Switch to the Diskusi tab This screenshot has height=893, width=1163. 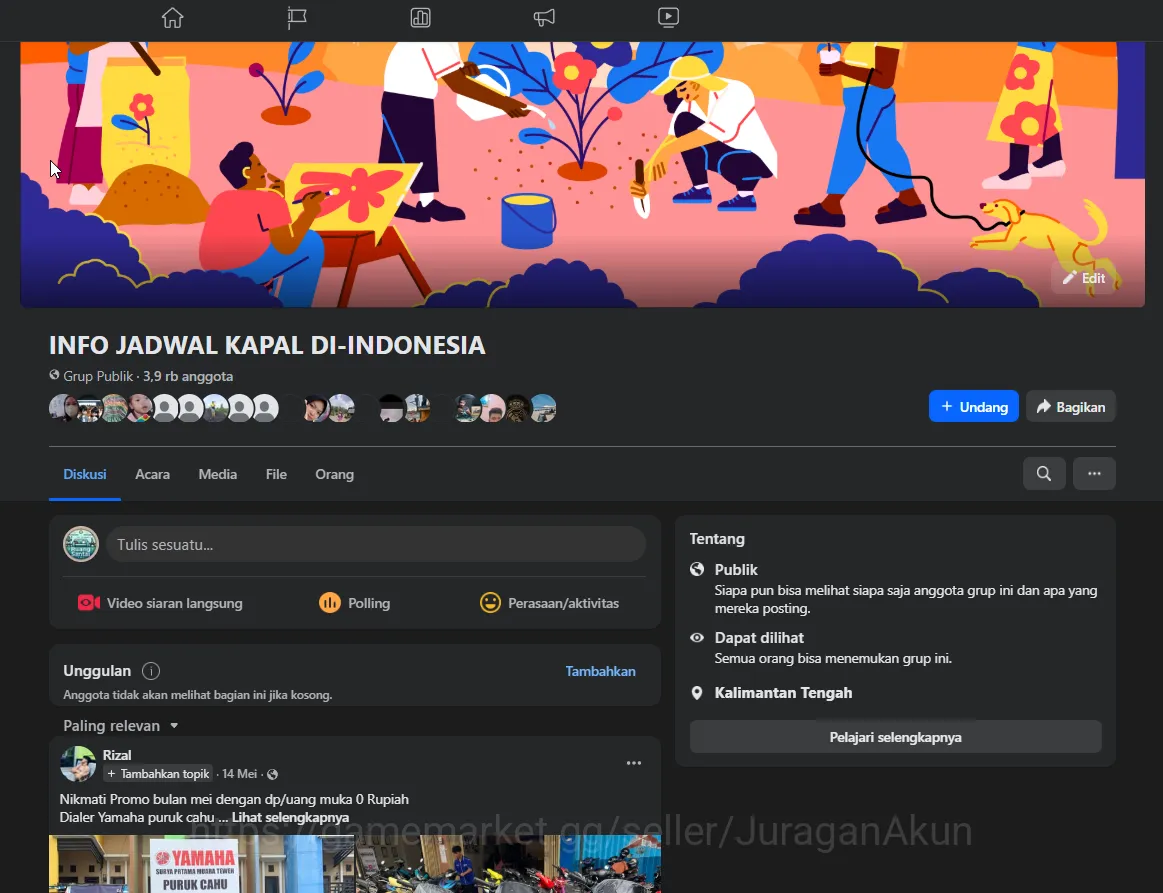point(85,474)
